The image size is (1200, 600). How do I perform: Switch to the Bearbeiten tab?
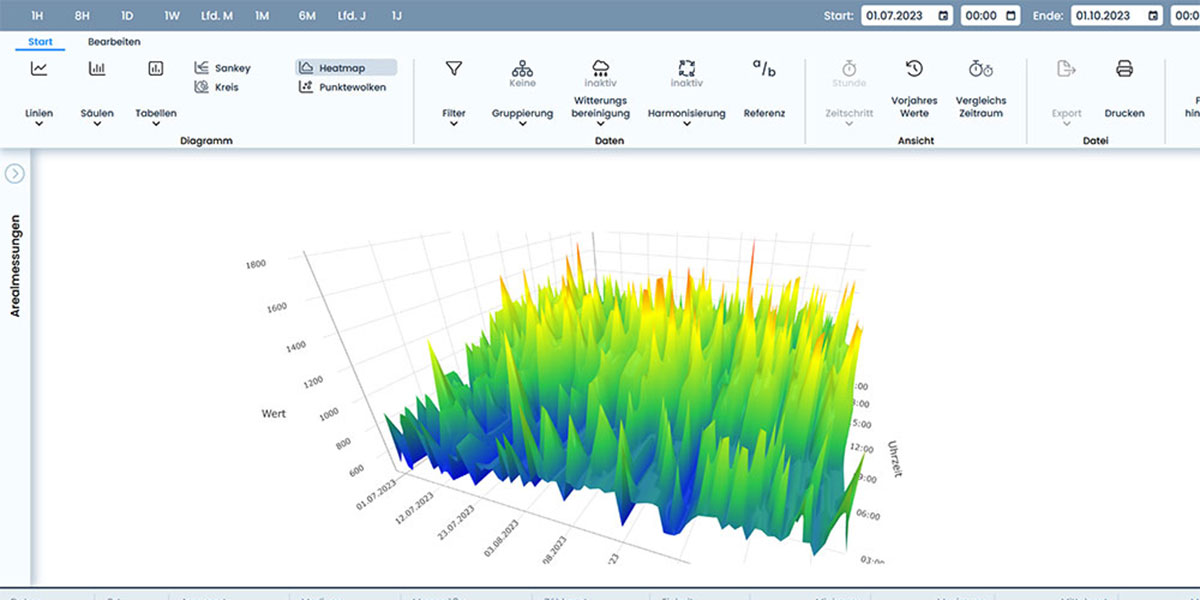click(114, 42)
